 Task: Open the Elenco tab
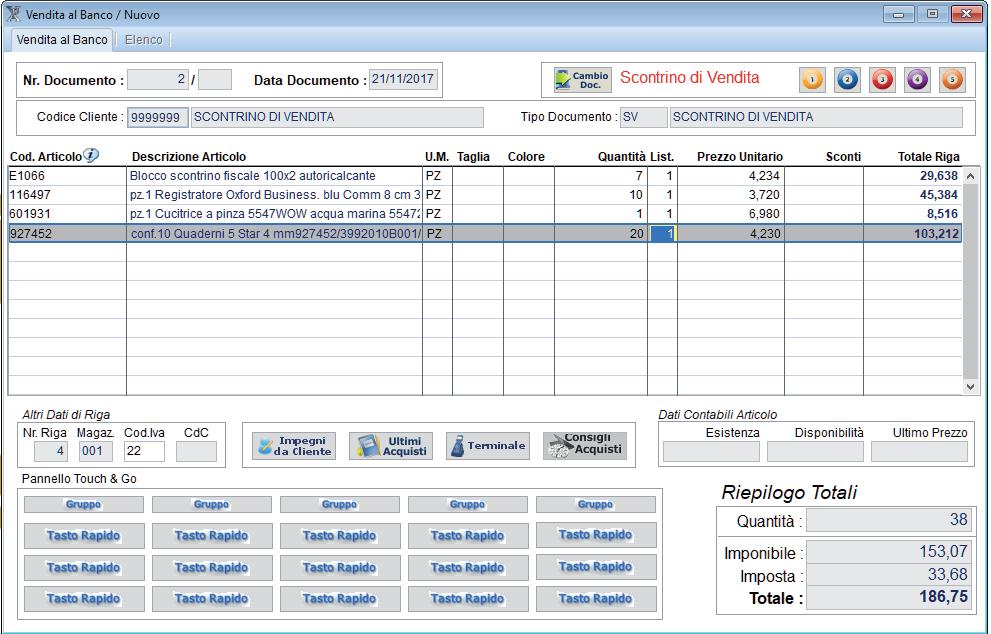pos(143,40)
